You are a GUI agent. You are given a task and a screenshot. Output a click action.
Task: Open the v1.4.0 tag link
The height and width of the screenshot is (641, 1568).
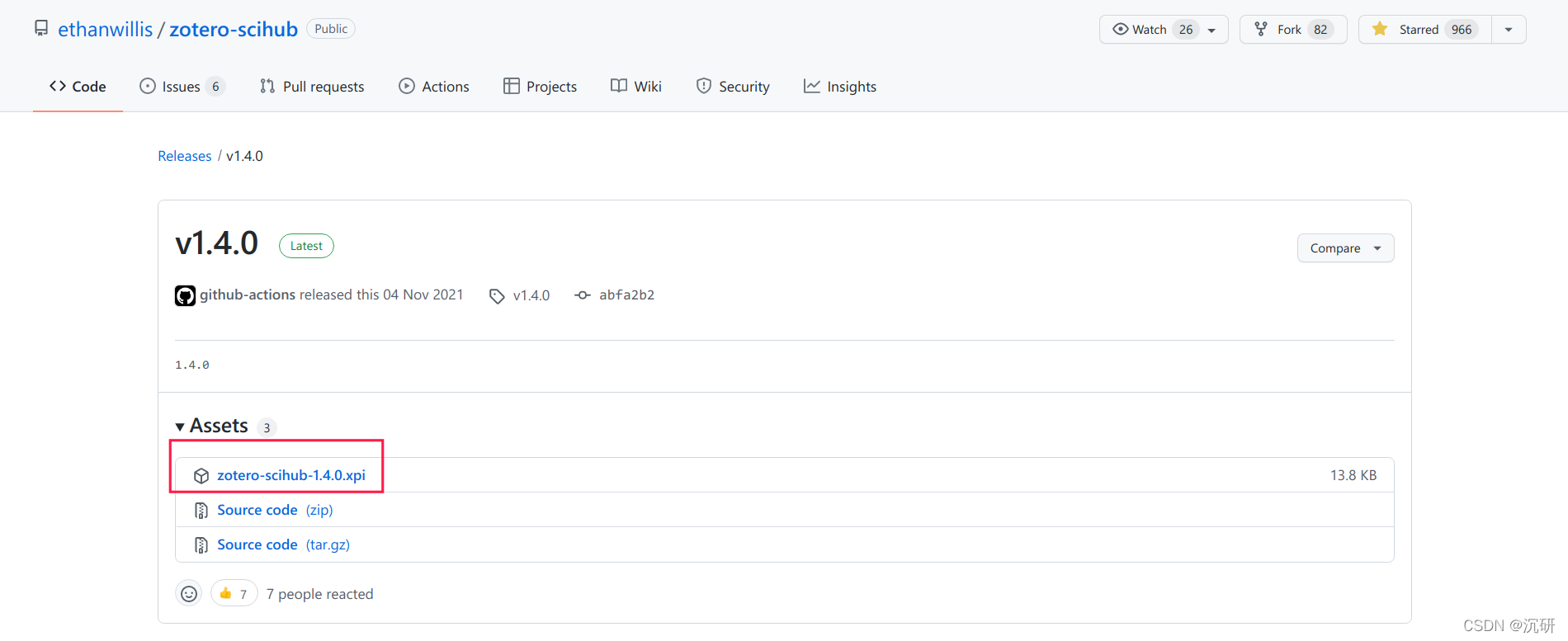pos(531,295)
